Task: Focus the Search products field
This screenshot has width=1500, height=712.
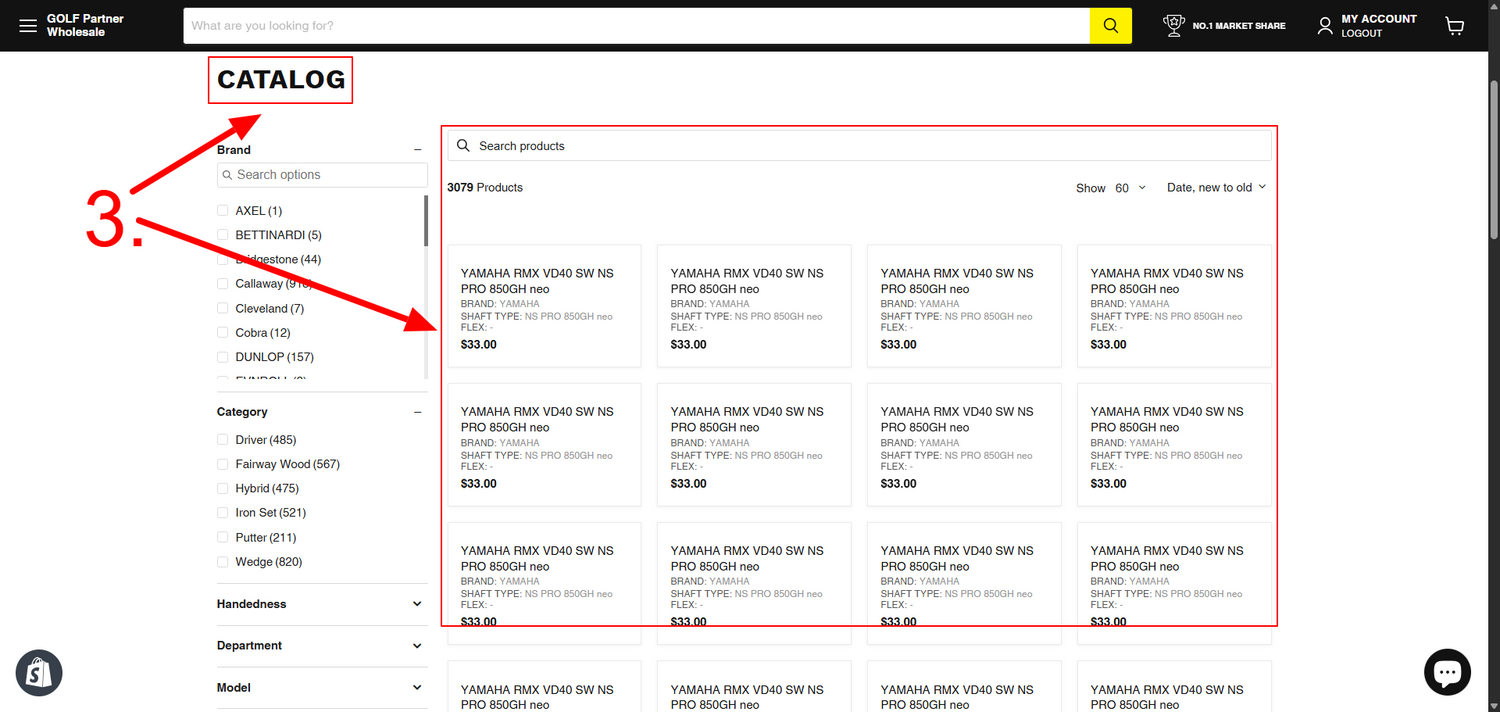Action: (859, 146)
